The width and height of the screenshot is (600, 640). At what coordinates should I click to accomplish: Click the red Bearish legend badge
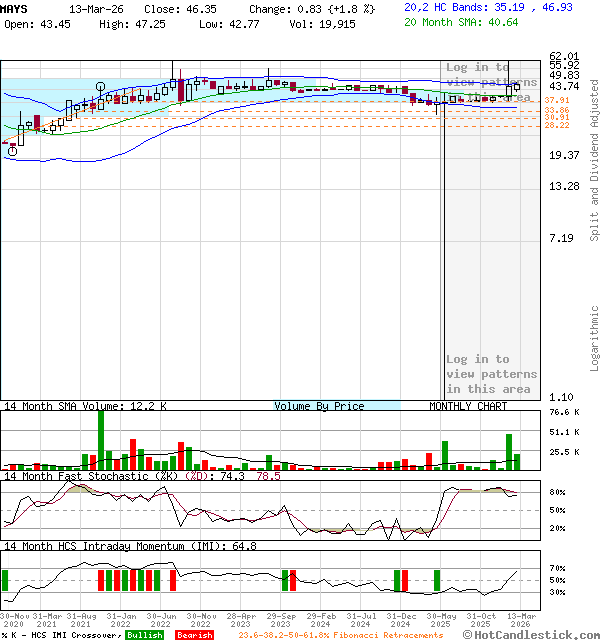click(x=194, y=635)
